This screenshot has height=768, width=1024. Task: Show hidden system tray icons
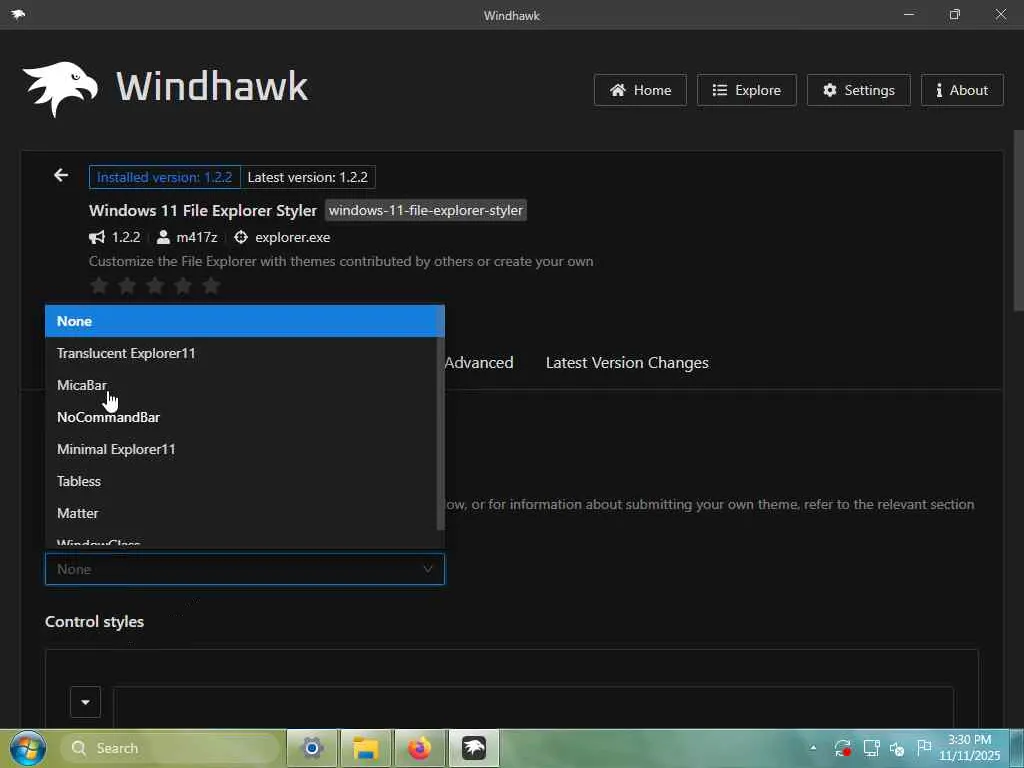[x=813, y=748]
